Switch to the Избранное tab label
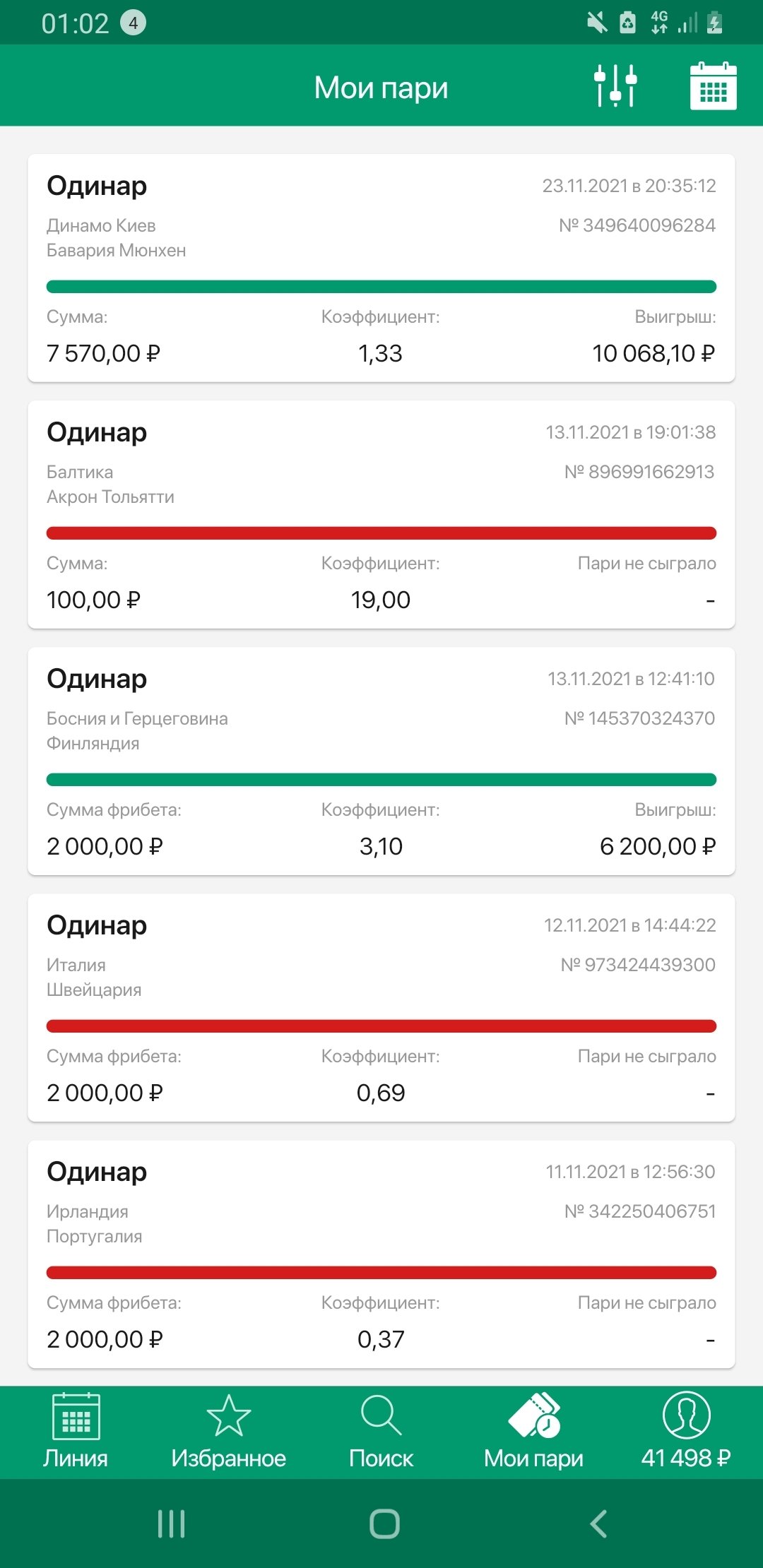The width and height of the screenshot is (763, 1568). coord(228,1459)
